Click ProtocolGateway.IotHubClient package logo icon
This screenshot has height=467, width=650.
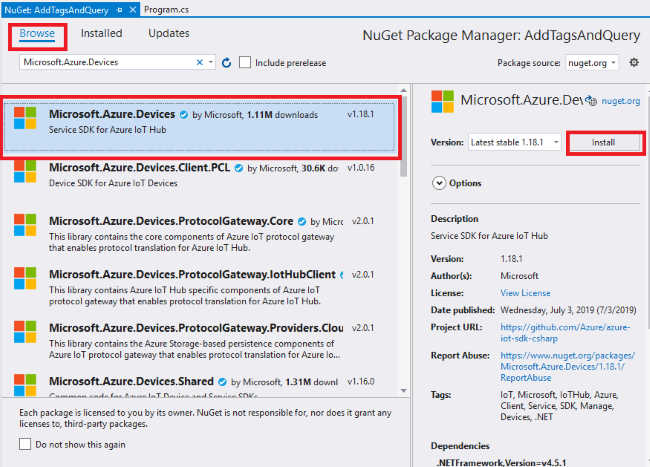25,281
